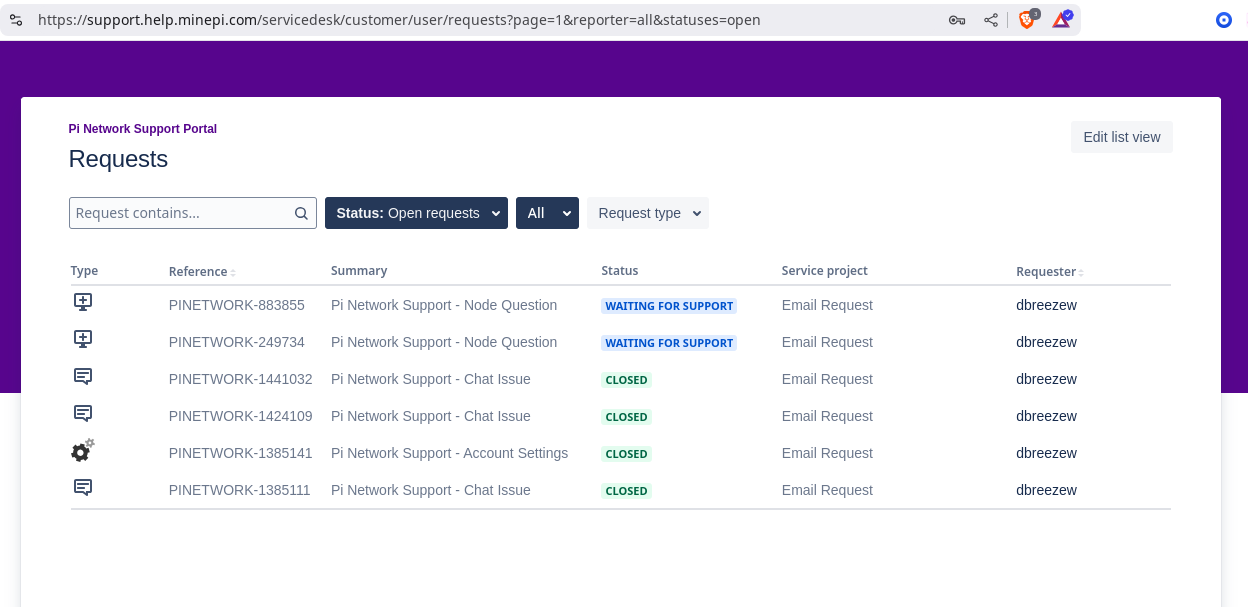
Task: Click type icon for PINETWORK-883855
Action: click(83, 302)
